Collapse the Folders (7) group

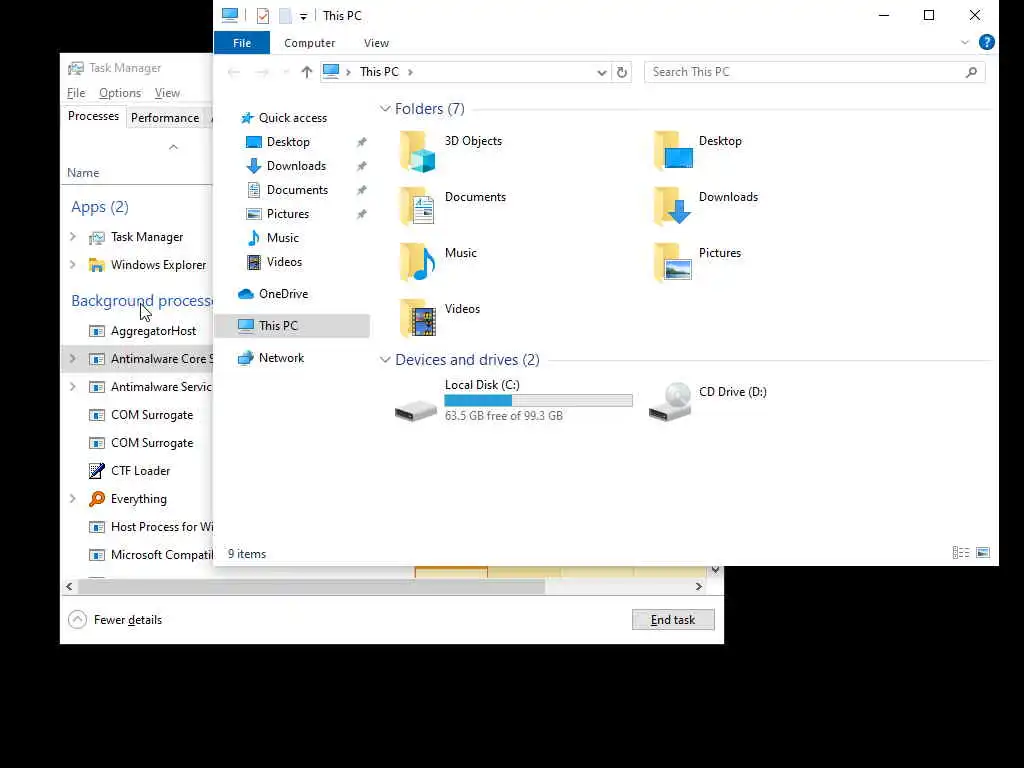click(x=385, y=108)
